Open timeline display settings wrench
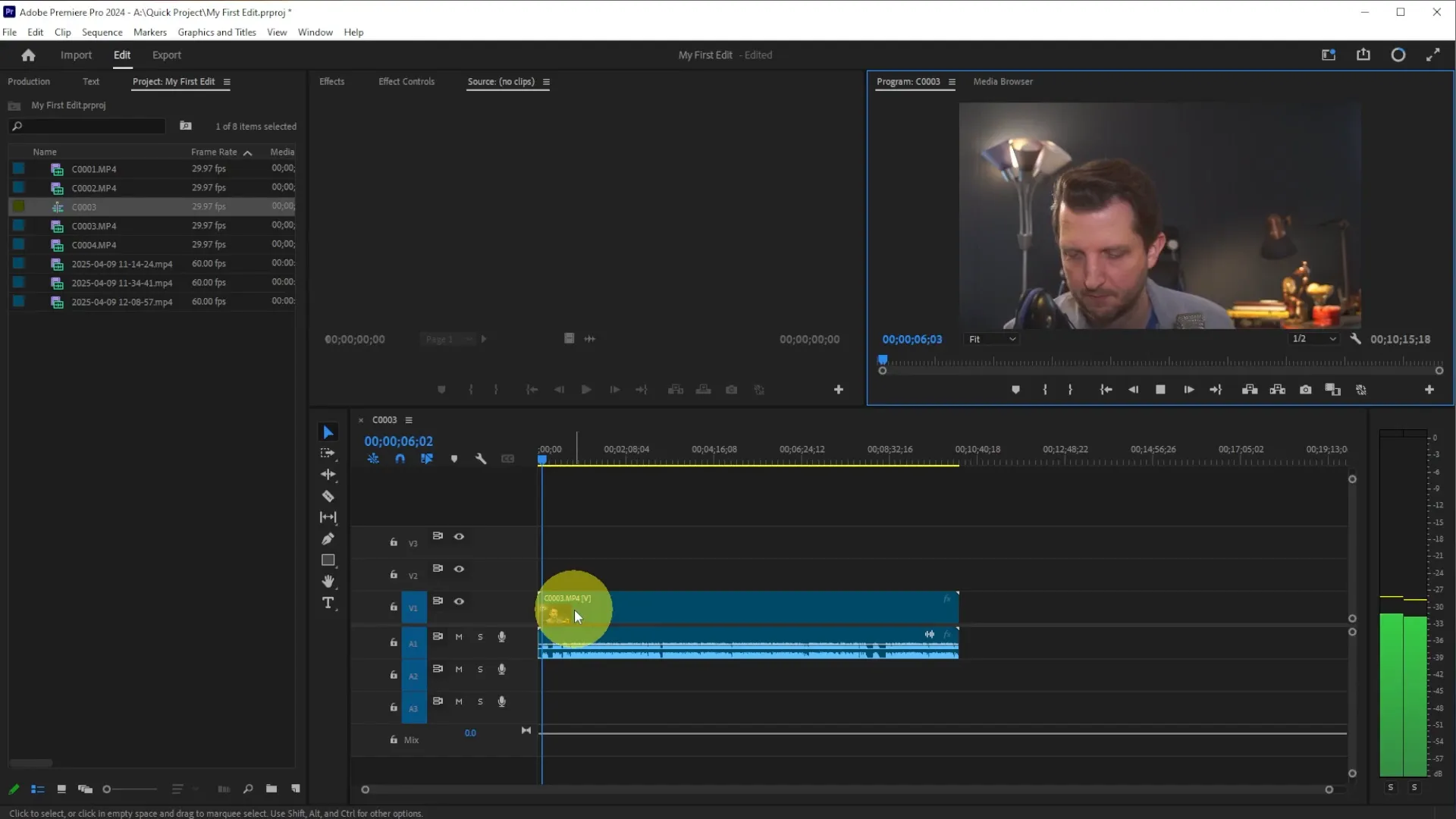 481,459
